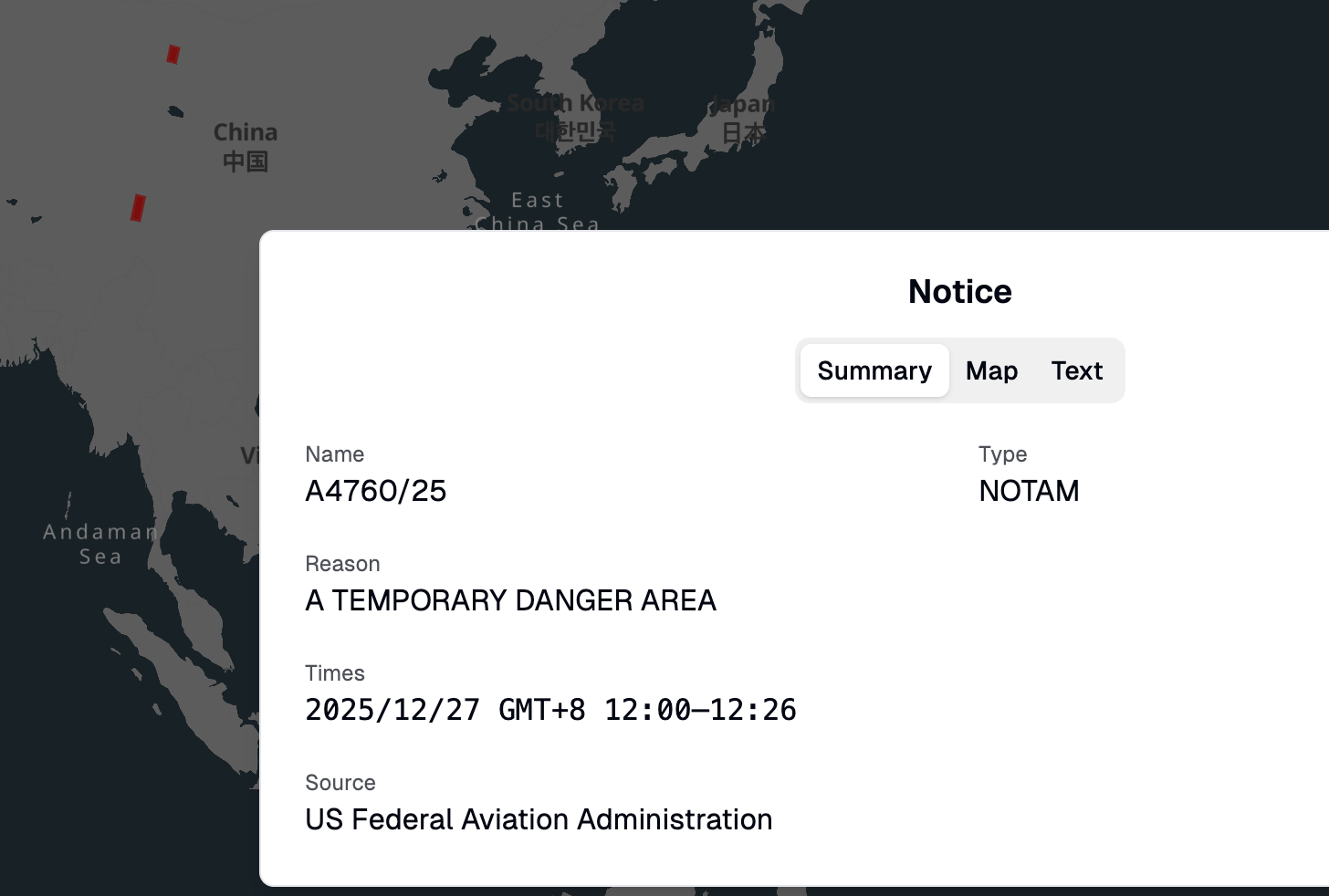Image resolution: width=1329 pixels, height=896 pixels.
Task: Click the Source field label
Action: (340, 783)
